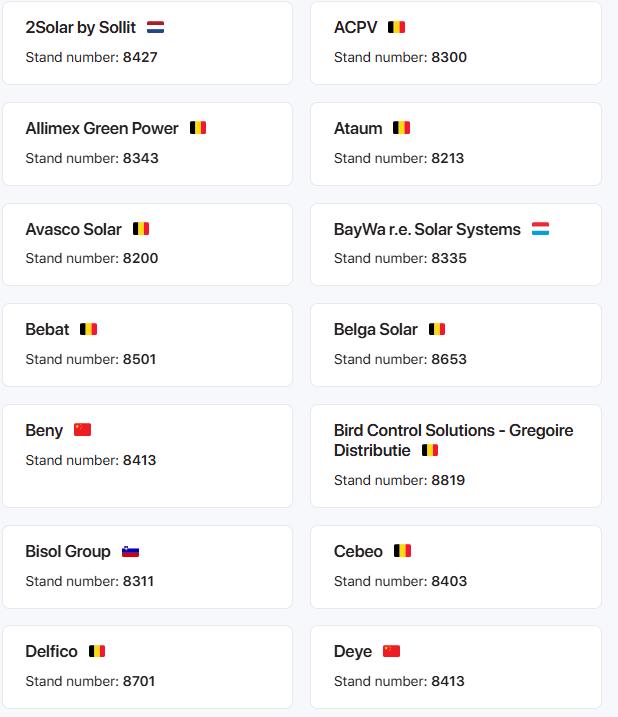618x717 pixels.
Task: Click stand number 8311 of Bisol Group
Action: point(138,581)
